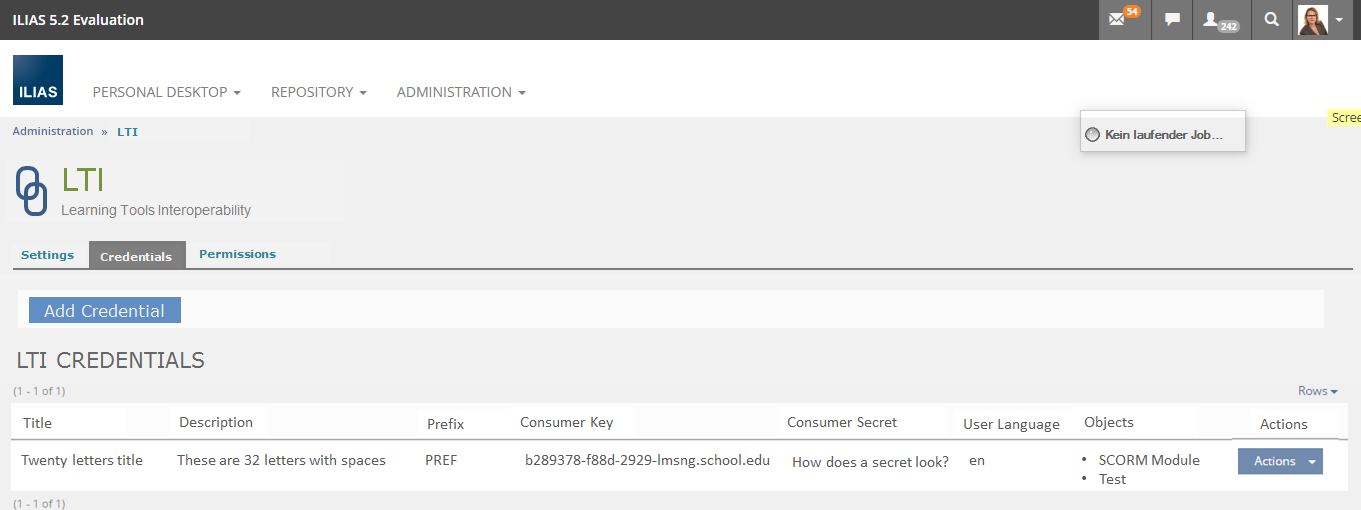This screenshot has width=1361, height=510.
Task: Open the Rows dropdown
Action: pyautogui.click(x=1317, y=391)
